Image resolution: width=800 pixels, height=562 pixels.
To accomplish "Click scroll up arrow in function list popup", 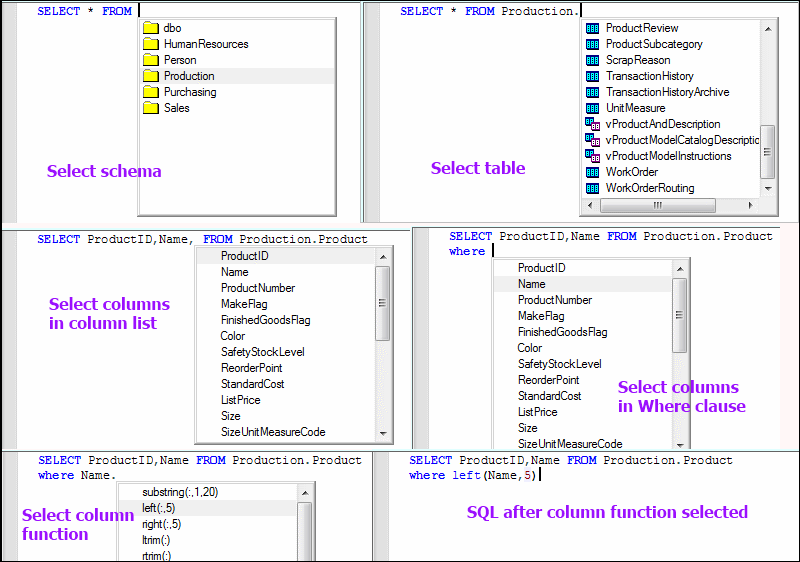I will 305,493.
